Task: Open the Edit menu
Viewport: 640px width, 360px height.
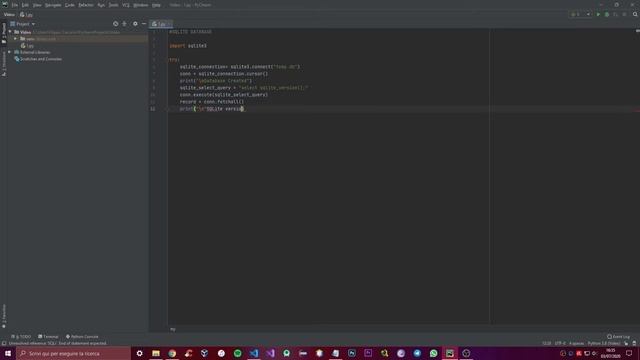Action: click(25, 5)
